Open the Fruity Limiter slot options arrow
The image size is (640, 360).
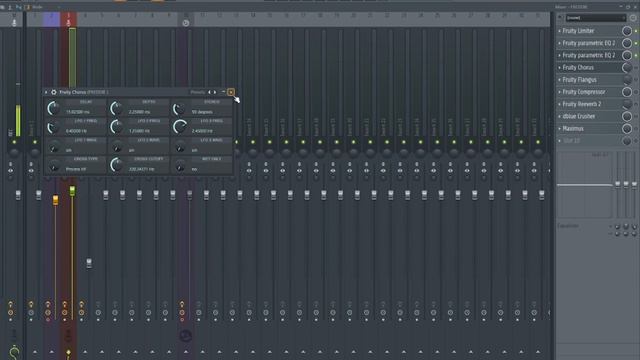point(560,31)
